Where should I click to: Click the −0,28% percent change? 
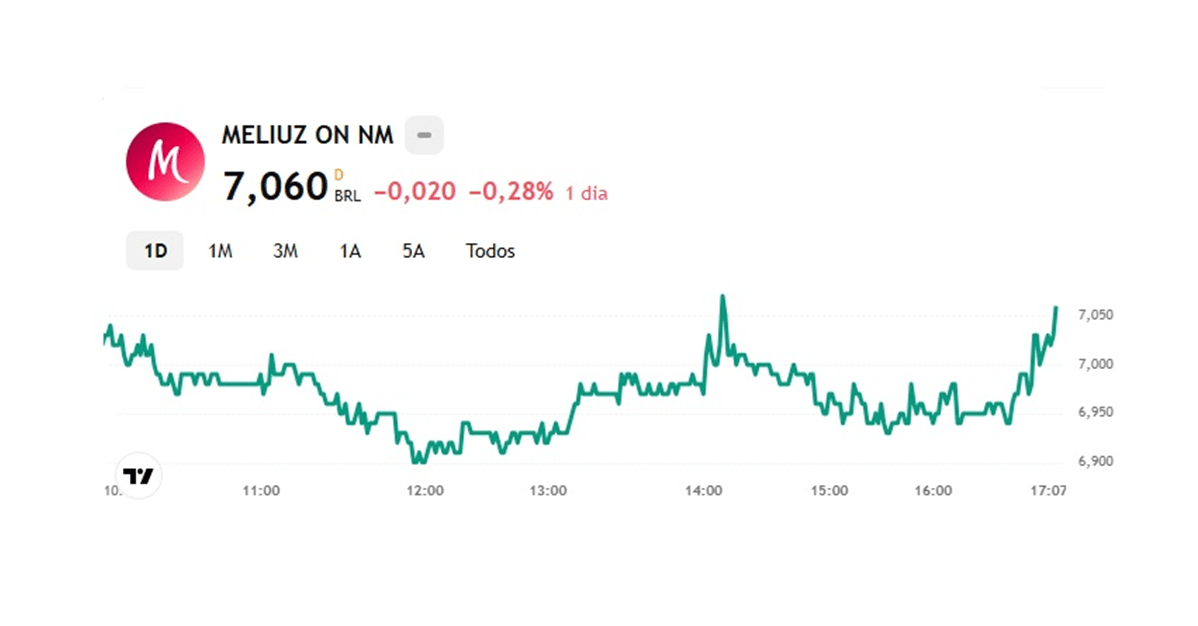click(511, 192)
